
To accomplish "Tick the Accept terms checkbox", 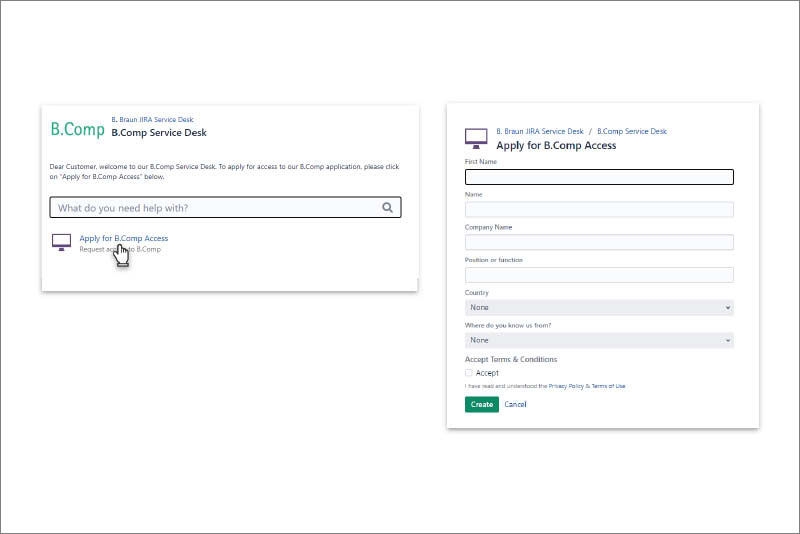I will (x=469, y=373).
